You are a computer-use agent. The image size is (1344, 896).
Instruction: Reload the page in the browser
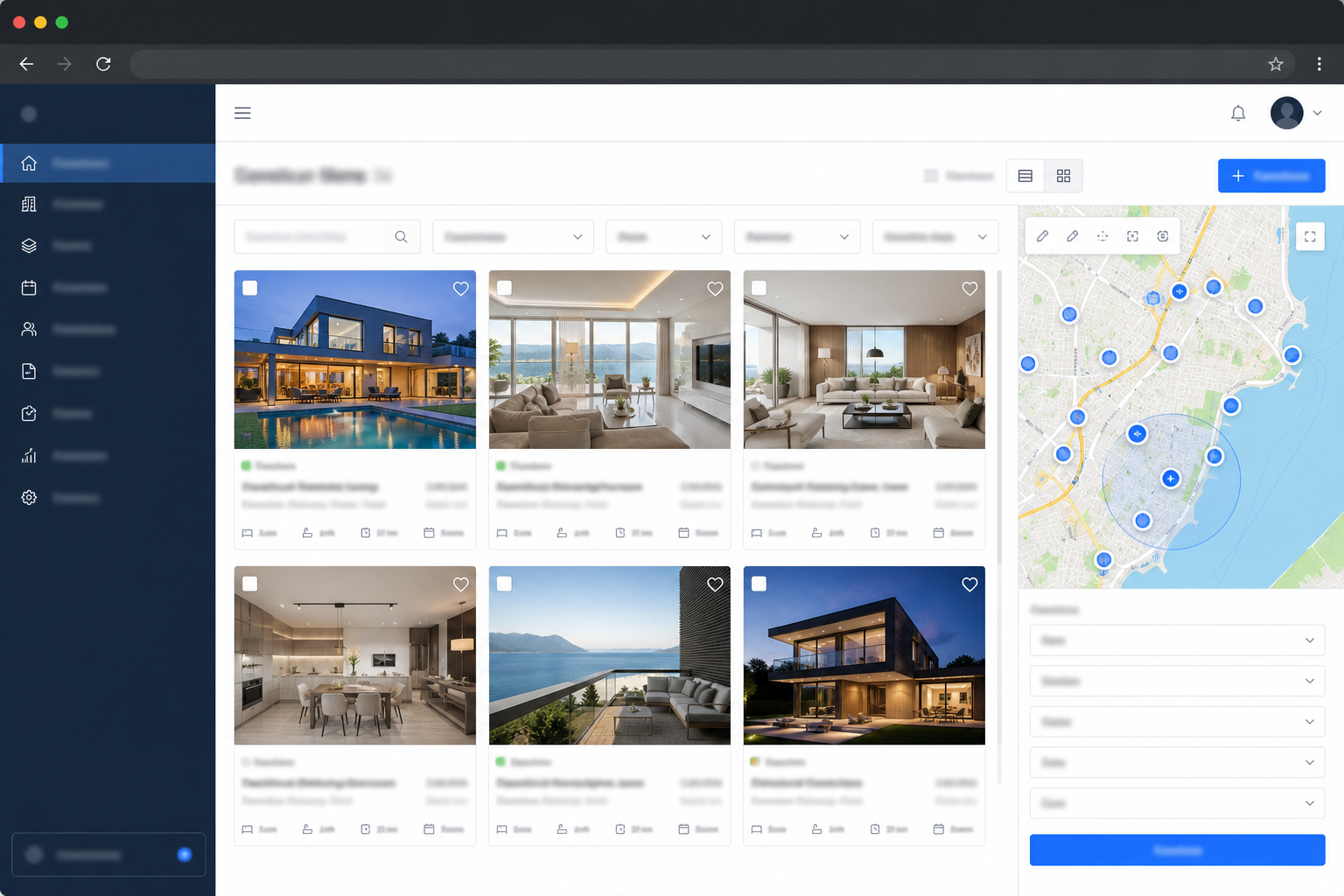pos(103,64)
